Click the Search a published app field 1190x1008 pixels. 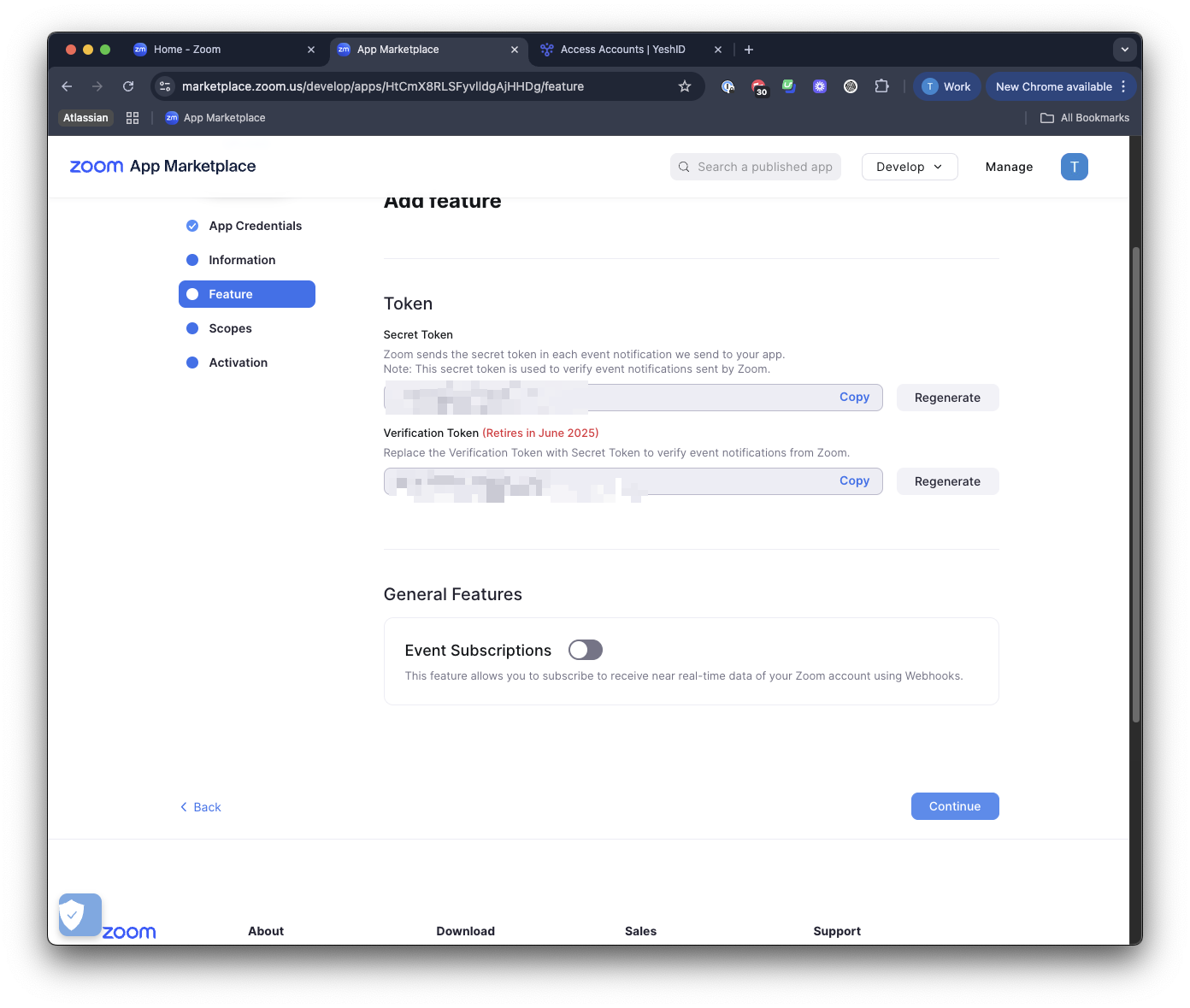click(756, 167)
